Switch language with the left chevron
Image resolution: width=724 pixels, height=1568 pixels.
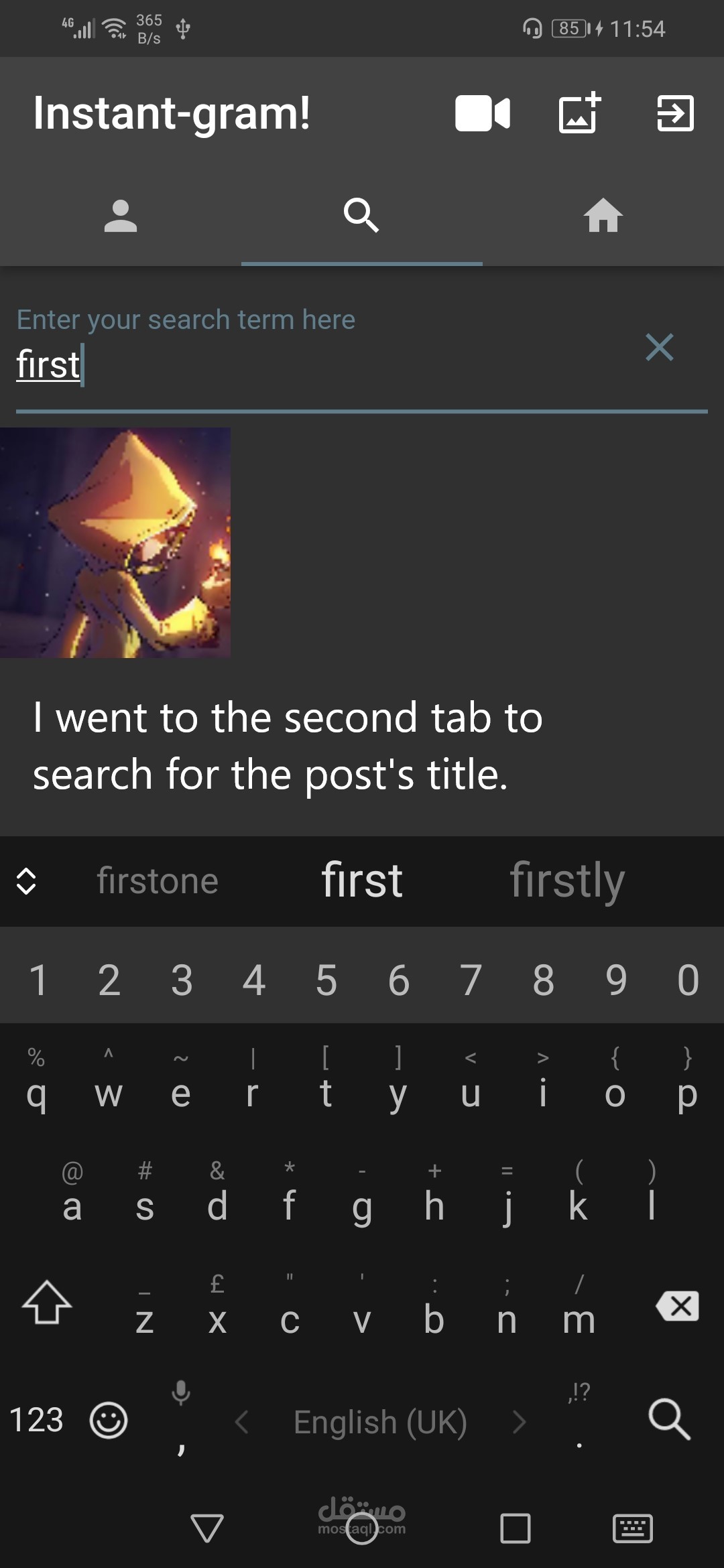point(242,1421)
